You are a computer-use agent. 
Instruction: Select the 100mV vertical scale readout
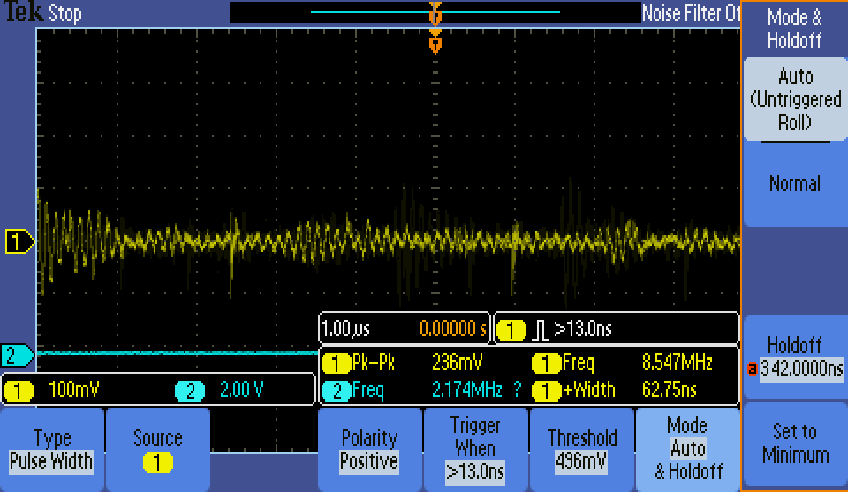74,389
